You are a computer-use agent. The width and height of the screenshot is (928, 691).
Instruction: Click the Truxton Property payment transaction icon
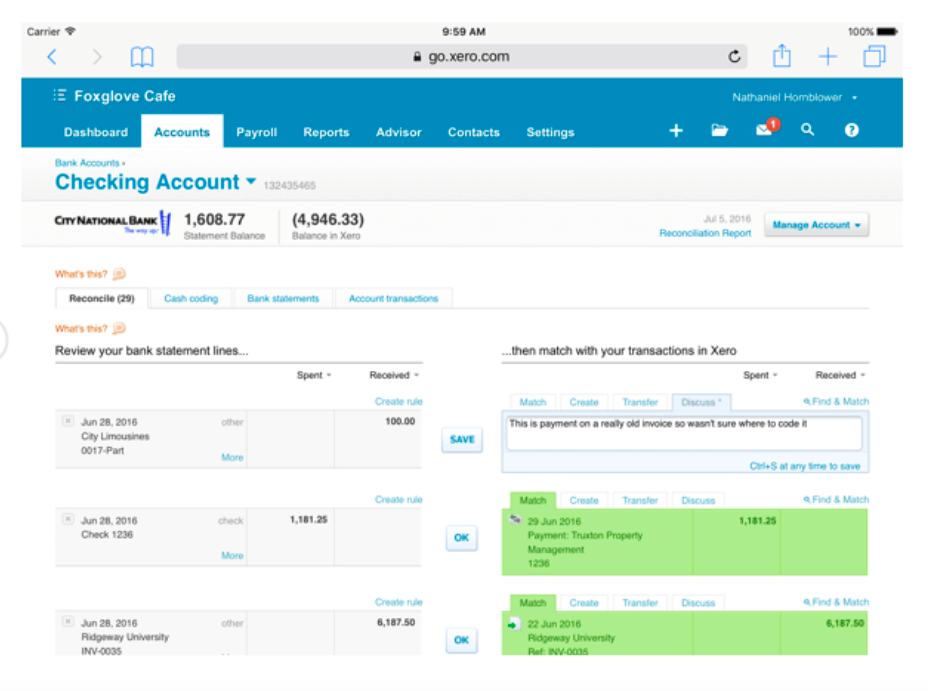[515, 519]
